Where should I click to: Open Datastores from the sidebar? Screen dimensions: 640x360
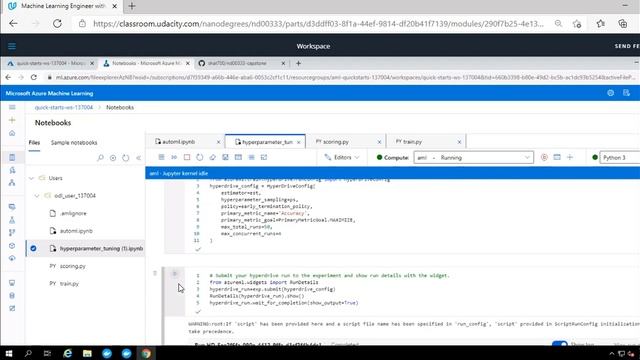pyautogui.click(x=12, y=296)
